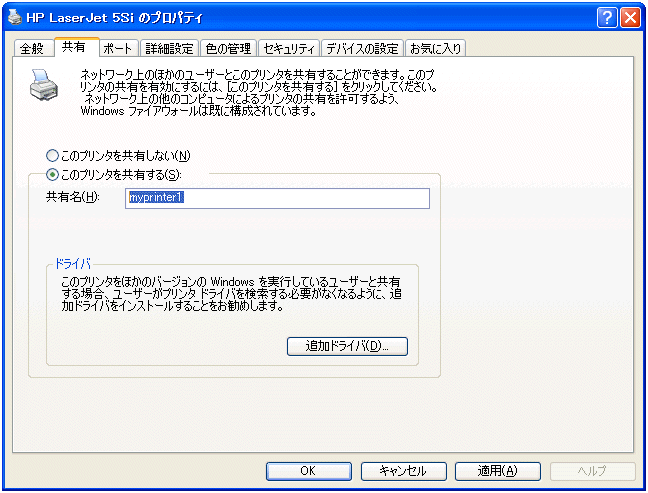Click the printer icon beside sharing description
This screenshot has width=648, height=493.
point(44,85)
